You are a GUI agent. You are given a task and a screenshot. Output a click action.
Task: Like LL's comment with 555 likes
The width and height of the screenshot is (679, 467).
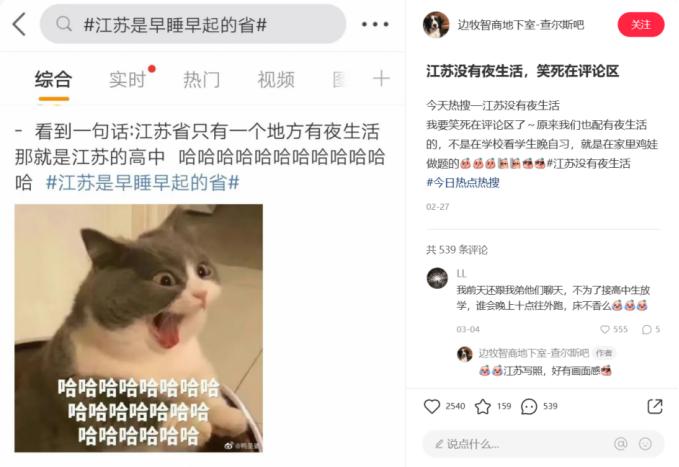point(605,329)
